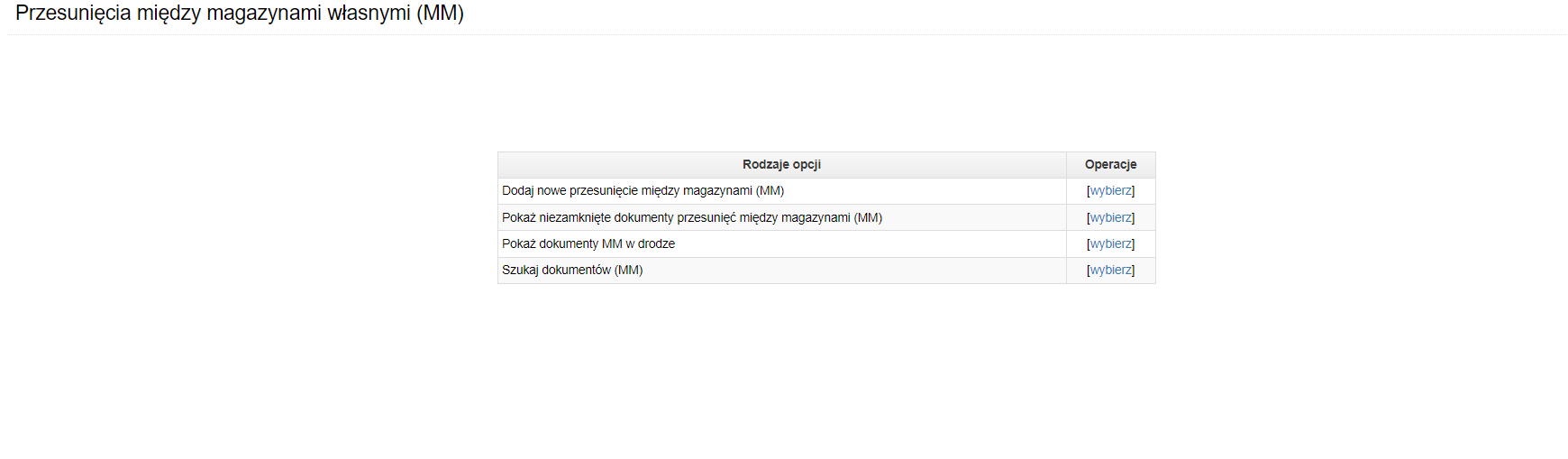Click the Pokaż niezamknięte dokumenty przesunięć row label
The image size is (1568, 459).
click(692, 217)
